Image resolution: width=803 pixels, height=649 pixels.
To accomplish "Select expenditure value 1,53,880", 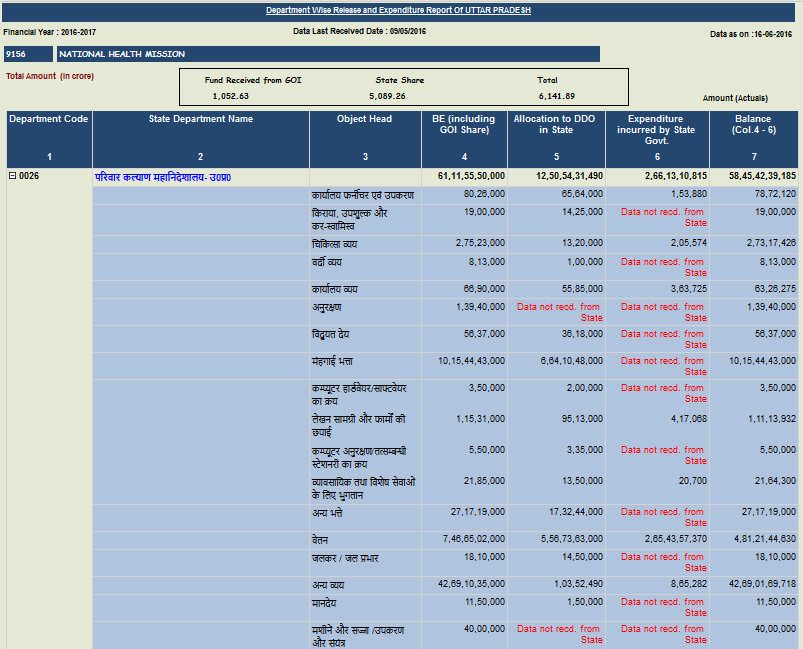I will [689, 194].
